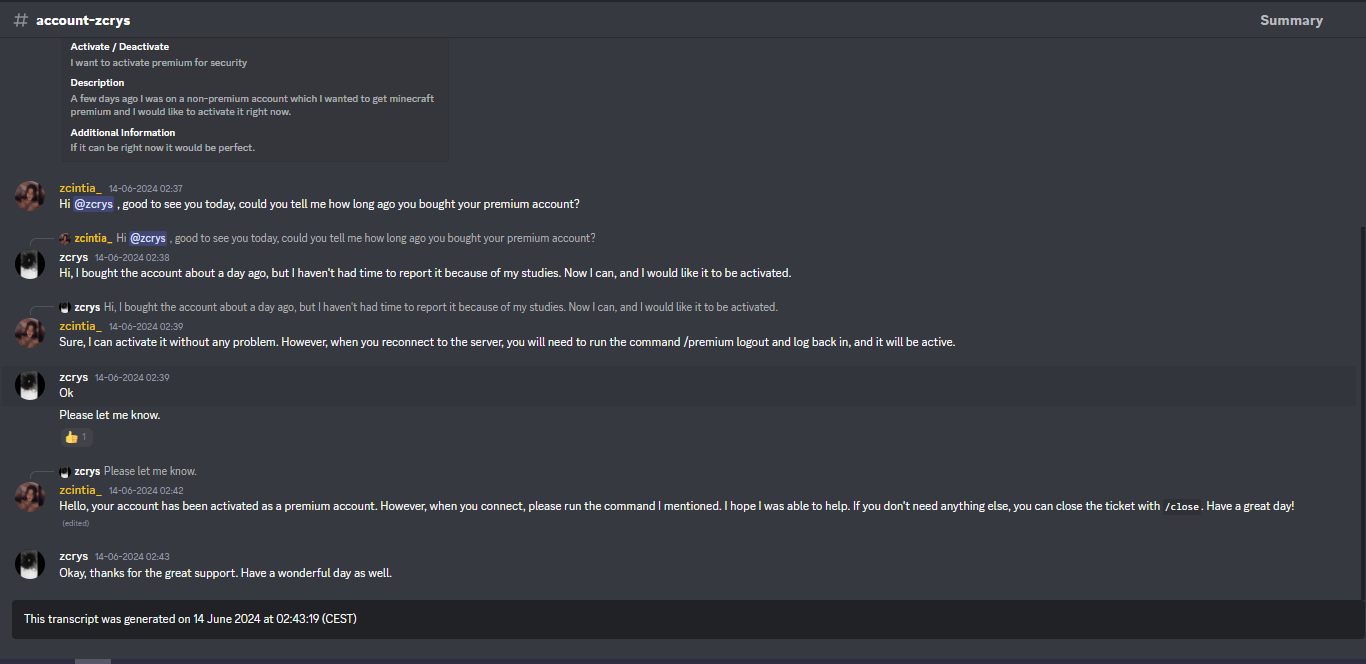The image size is (1366, 664).
Task: Open the Summary view in the top bar
Action: point(1291,19)
